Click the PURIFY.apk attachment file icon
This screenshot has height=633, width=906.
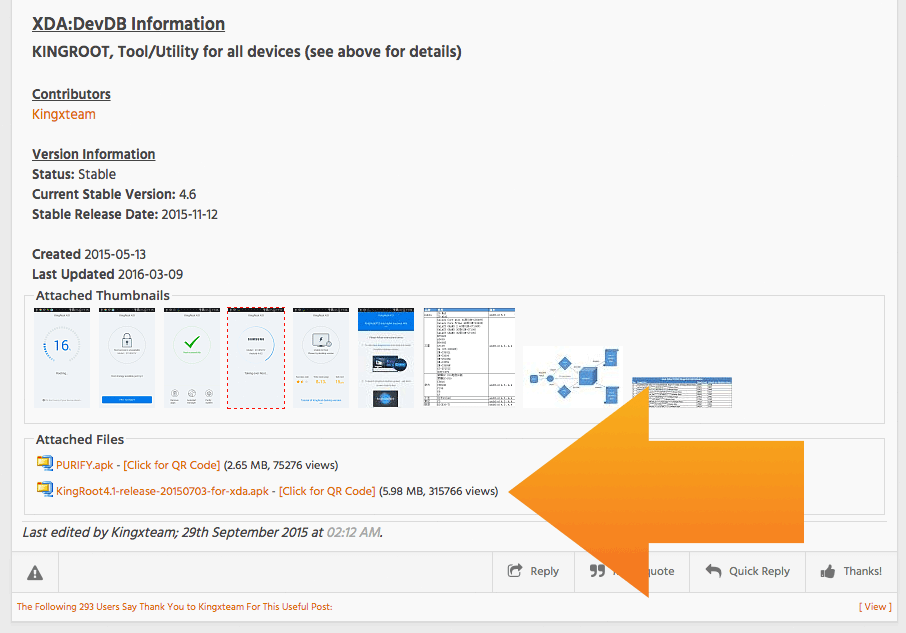click(x=44, y=463)
